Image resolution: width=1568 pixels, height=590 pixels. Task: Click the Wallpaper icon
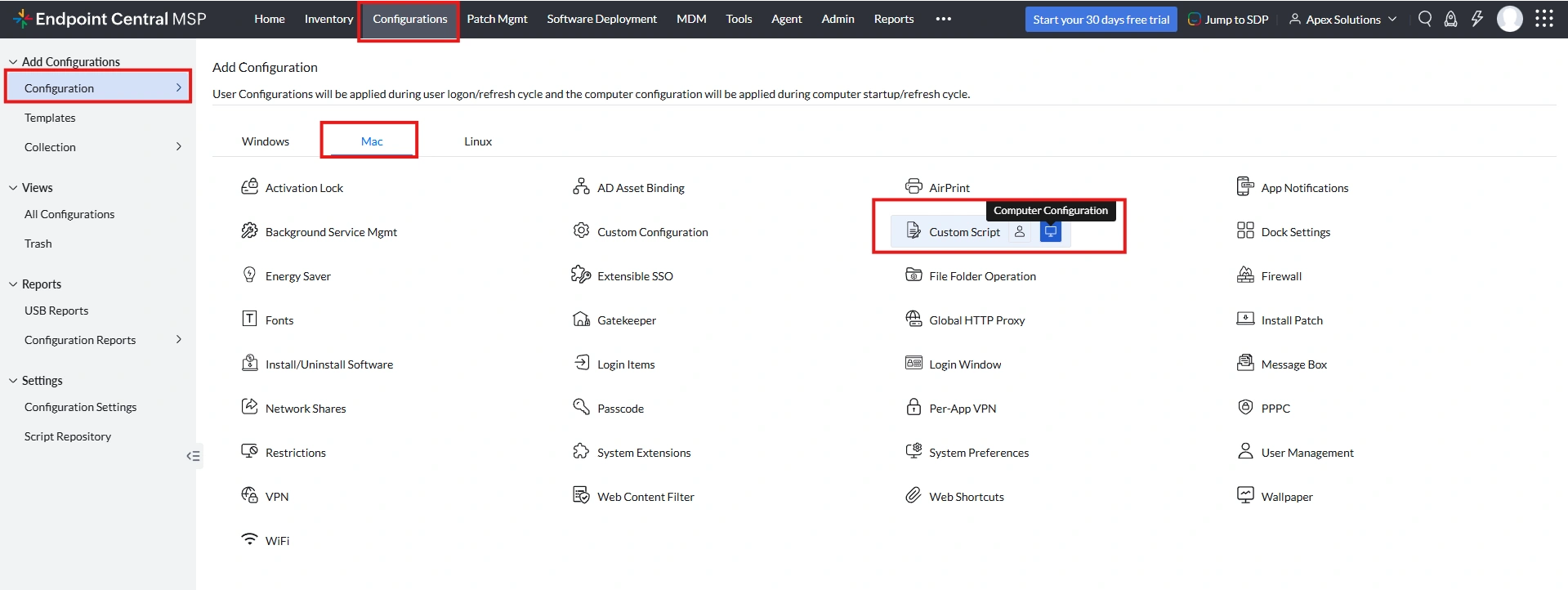pyautogui.click(x=1245, y=495)
